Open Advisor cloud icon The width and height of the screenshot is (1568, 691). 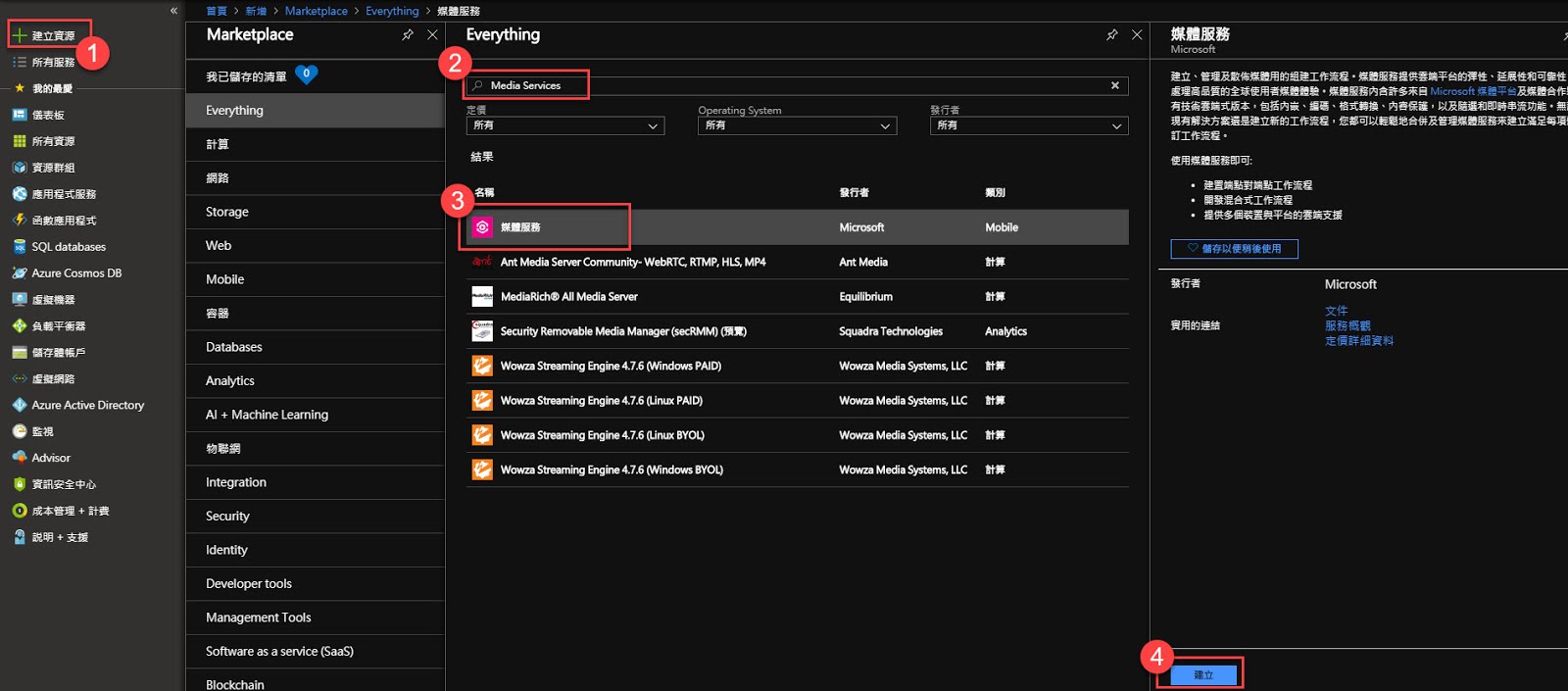point(20,458)
